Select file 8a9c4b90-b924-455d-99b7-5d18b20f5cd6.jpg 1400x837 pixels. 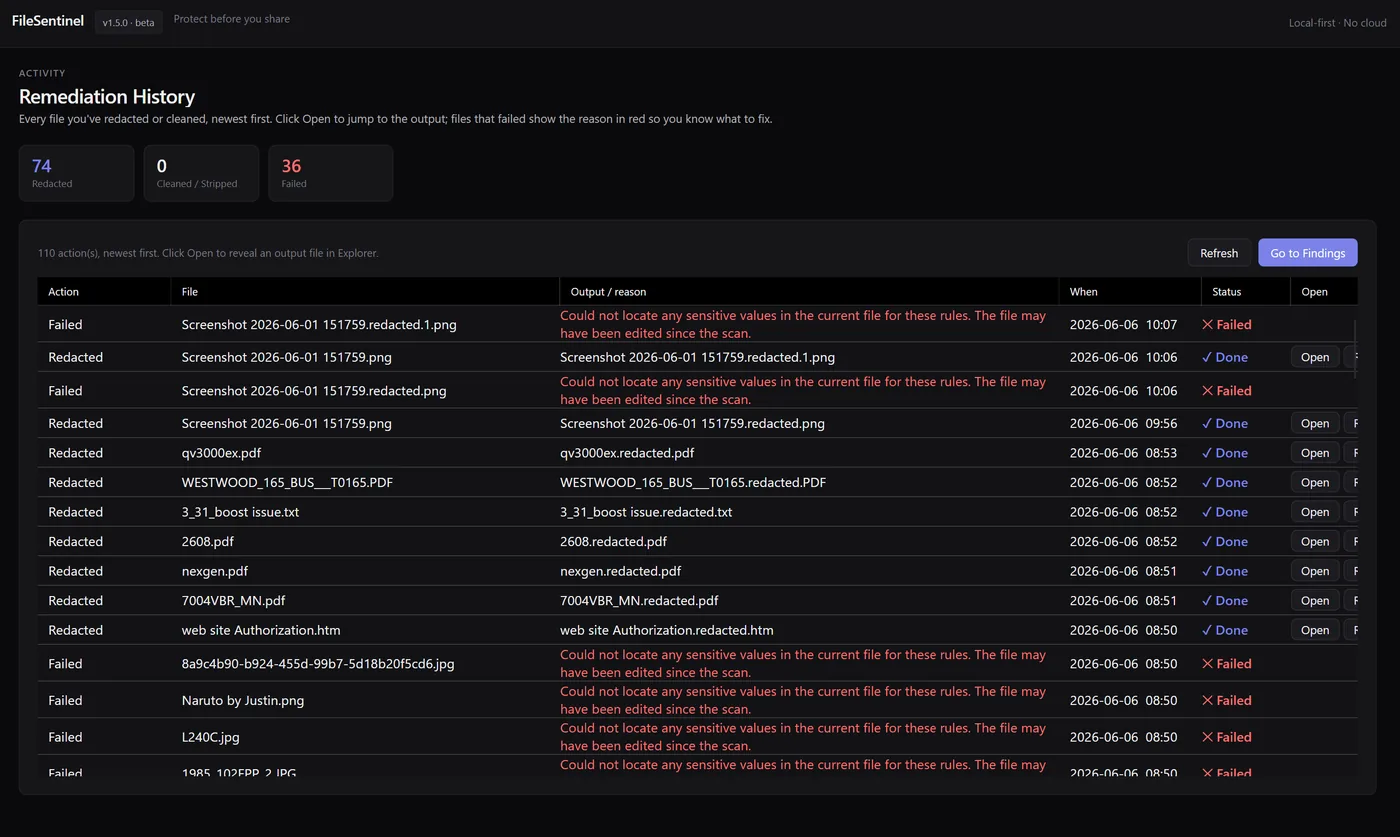(318, 664)
